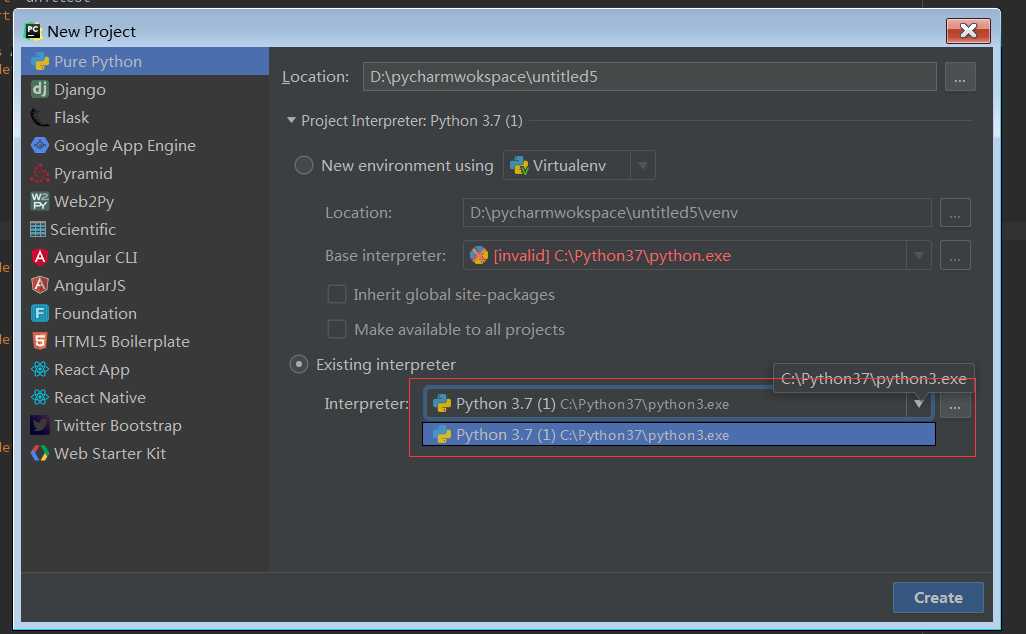The height and width of the screenshot is (634, 1026).
Task: Choose the React Native icon
Action: click(39, 397)
